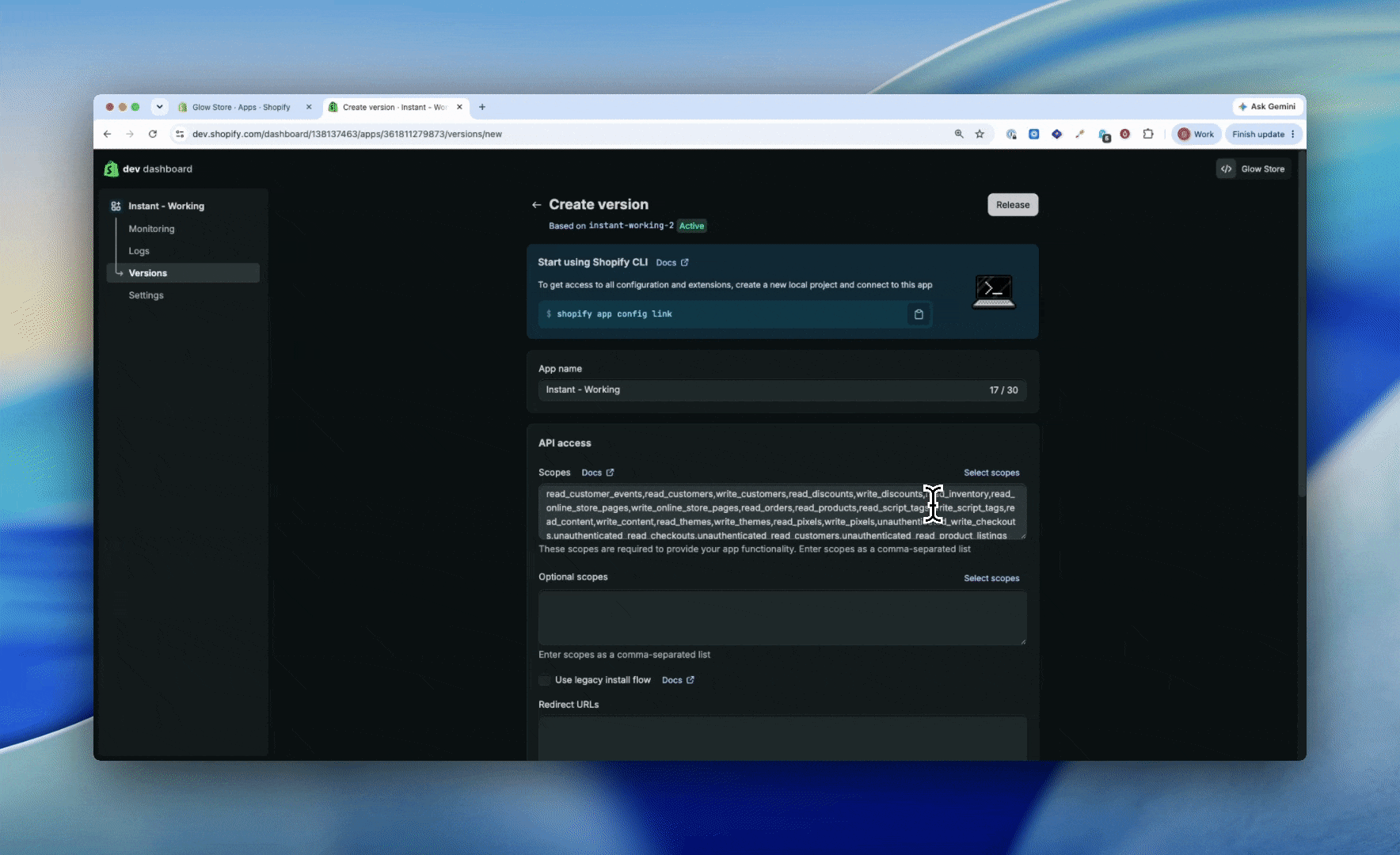The image size is (1400, 855).
Task: Click the zoom magnifier icon in address bar
Action: click(959, 134)
